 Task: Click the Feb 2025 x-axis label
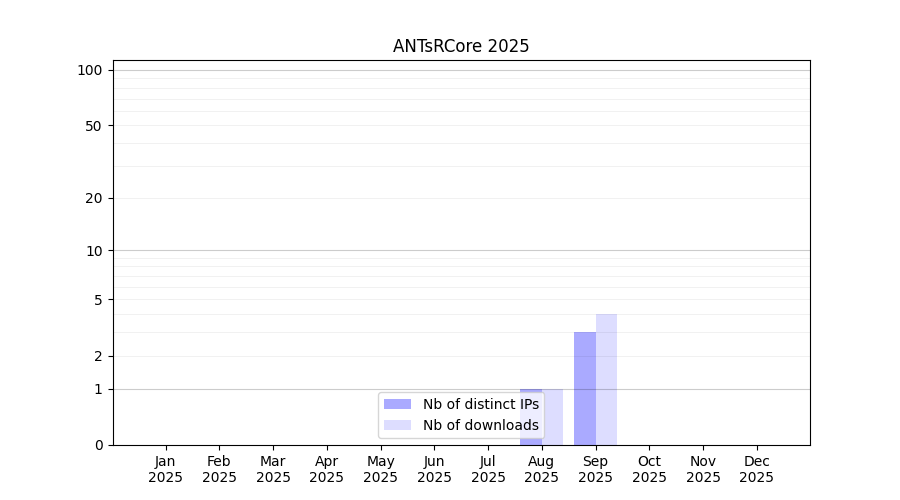(219, 469)
